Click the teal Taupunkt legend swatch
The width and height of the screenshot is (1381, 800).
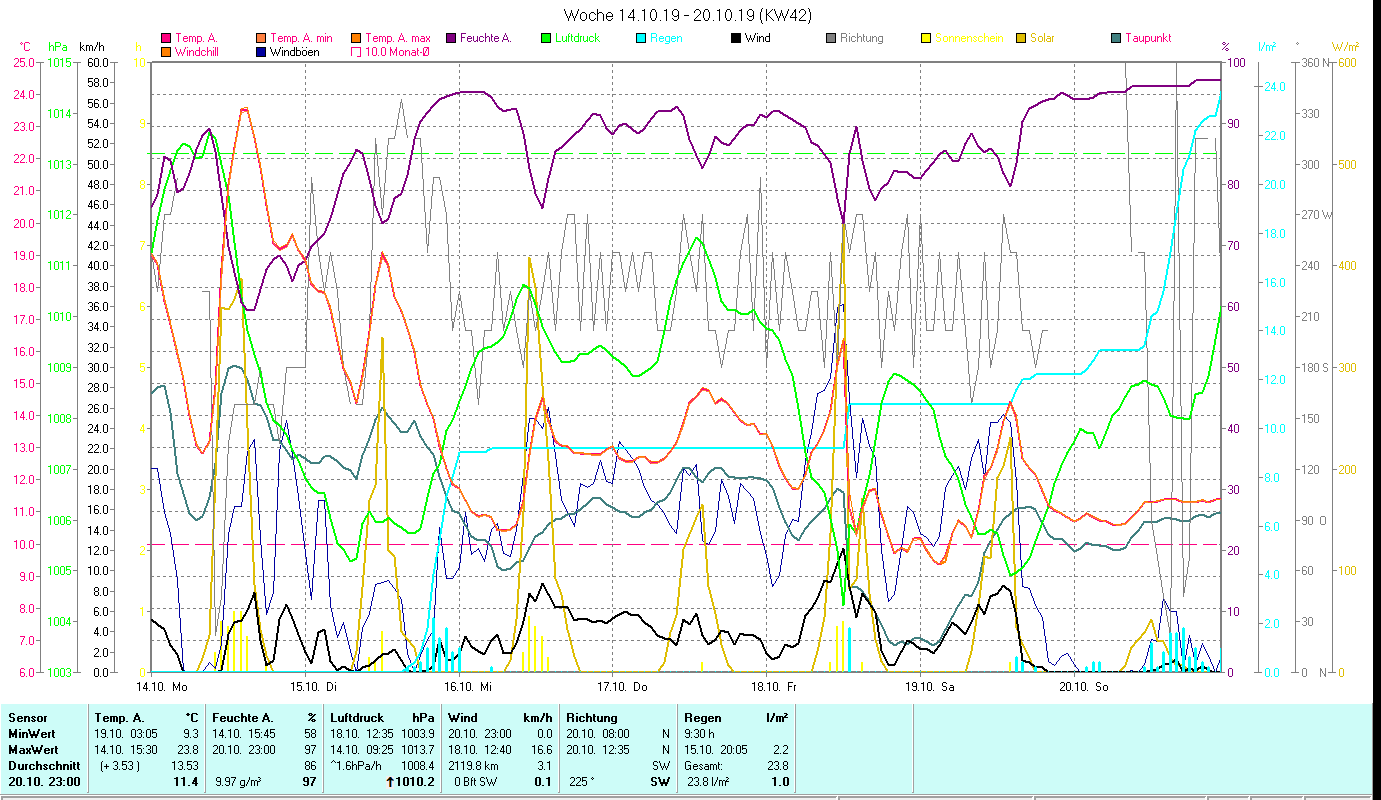(x=1116, y=38)
